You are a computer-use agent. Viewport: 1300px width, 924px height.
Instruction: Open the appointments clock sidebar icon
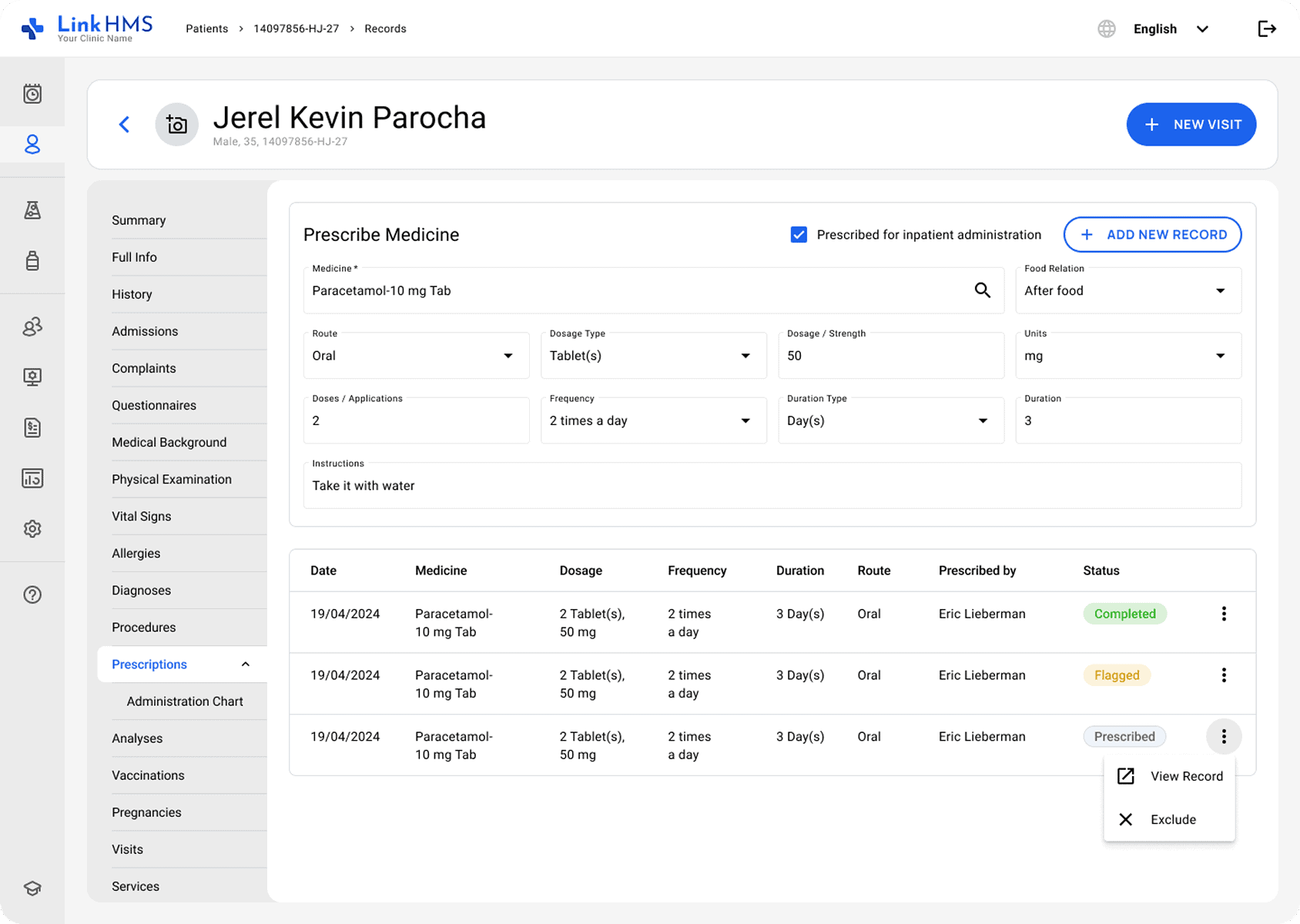click(x=32, y=94)
